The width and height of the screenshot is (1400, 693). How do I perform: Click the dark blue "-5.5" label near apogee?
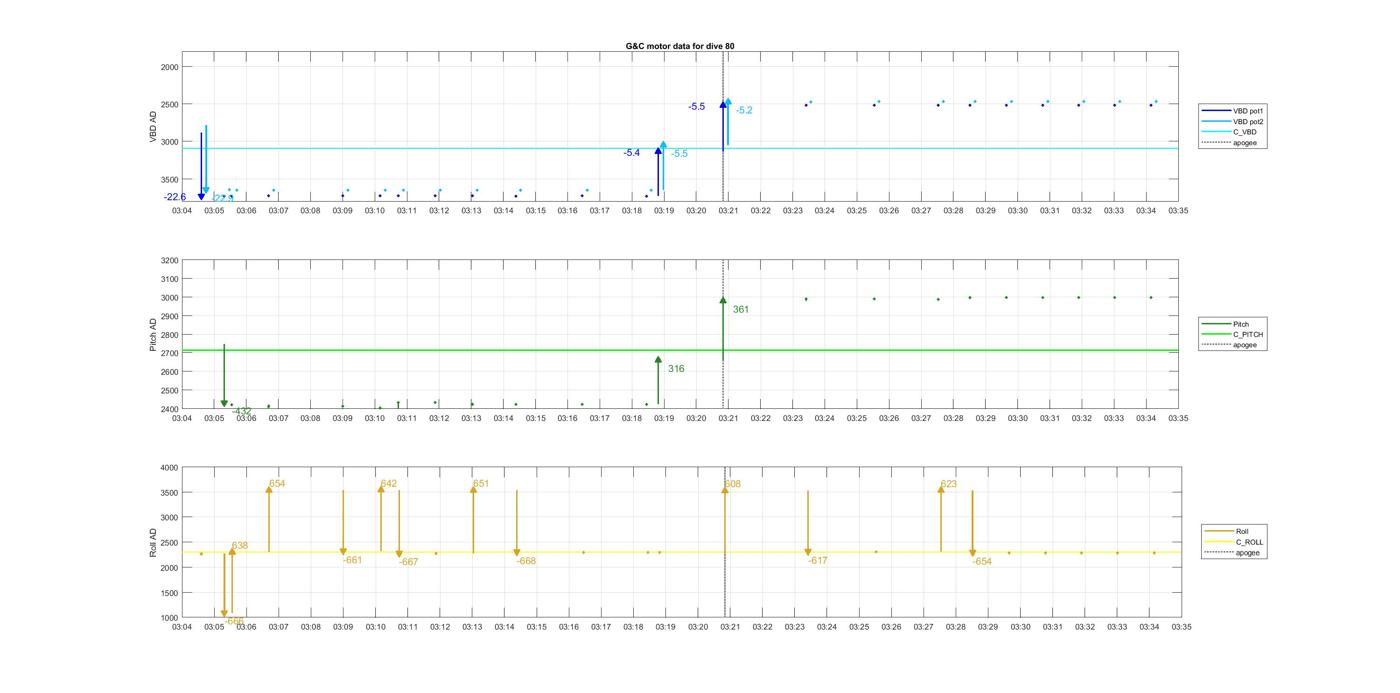(x=697, y=106)
